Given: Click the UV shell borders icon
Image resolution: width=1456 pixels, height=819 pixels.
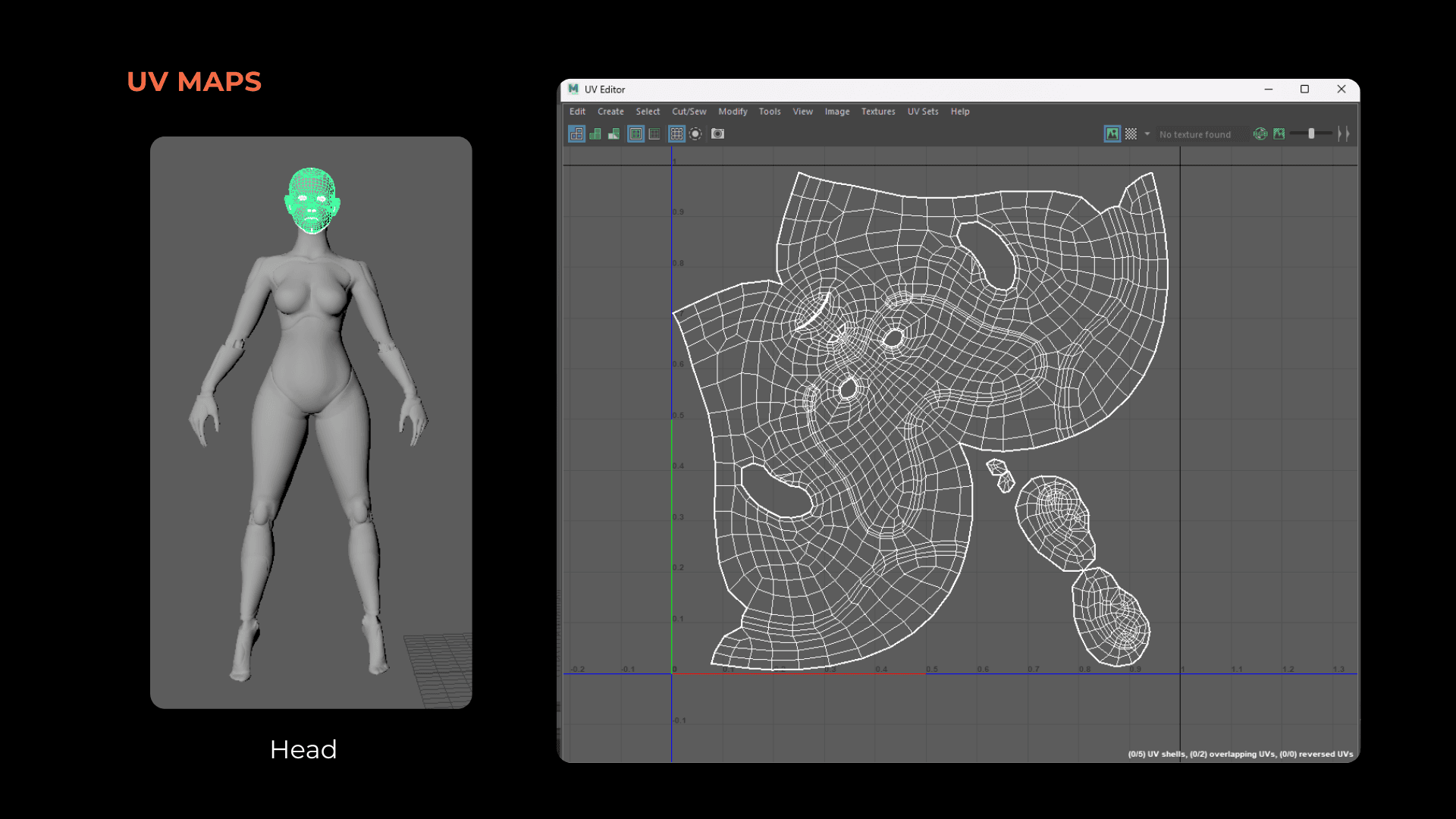Looking at the screenshot, I should [x=654, y=134].
